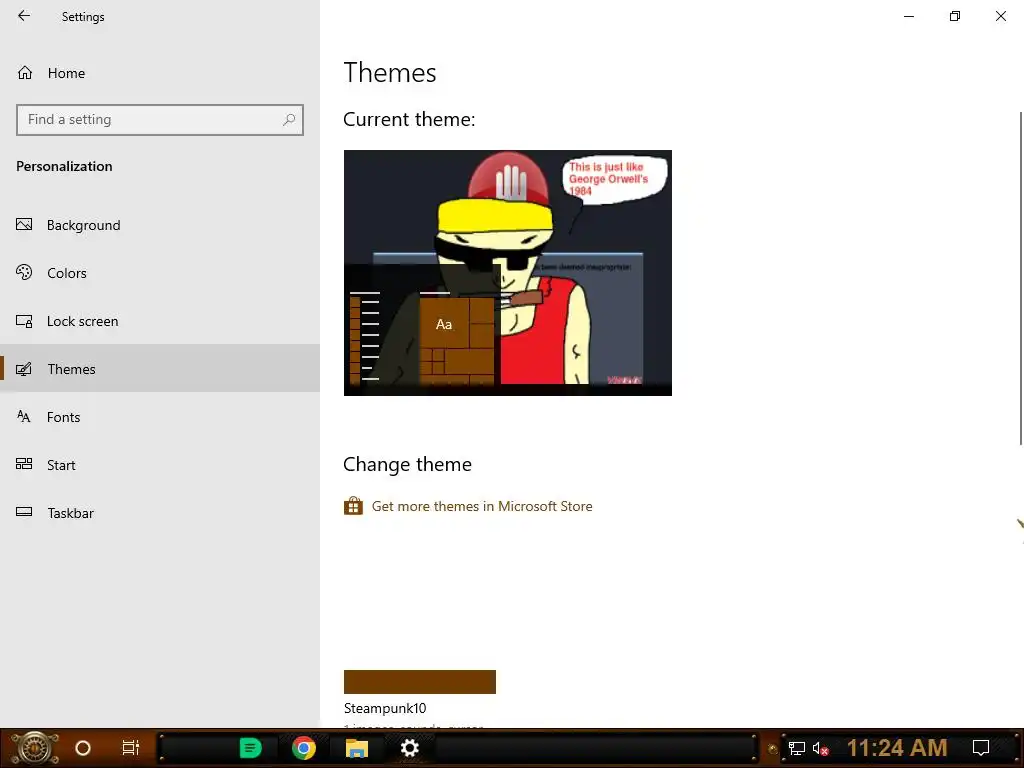The image size is (1024, 768).
Task: Click the Taskbar icon in sidebar
Action: (x=24, y=512)
